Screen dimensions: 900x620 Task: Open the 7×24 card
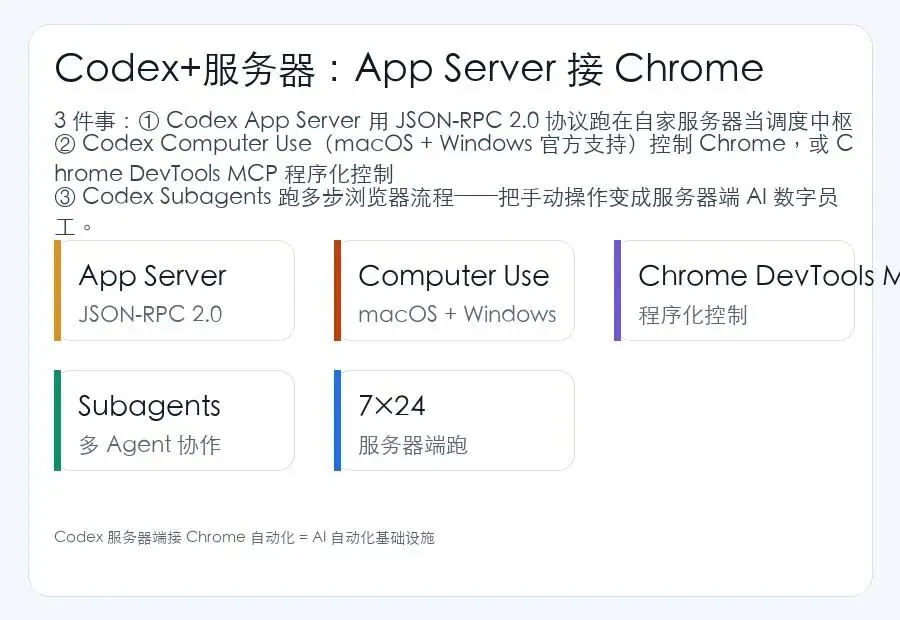click(x=455, y=421)
